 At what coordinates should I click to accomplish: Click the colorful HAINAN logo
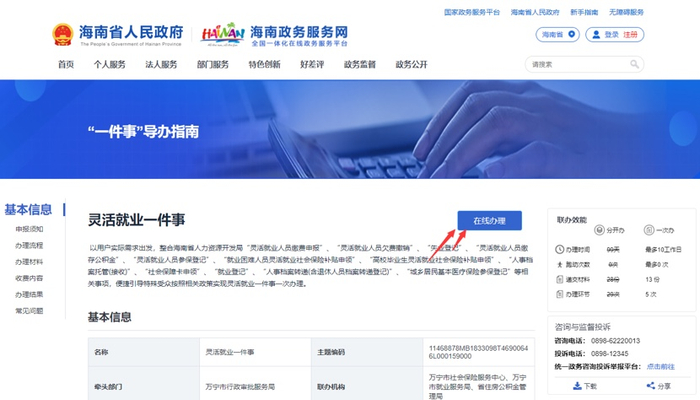pyautogui.click(x=223, y=34)
